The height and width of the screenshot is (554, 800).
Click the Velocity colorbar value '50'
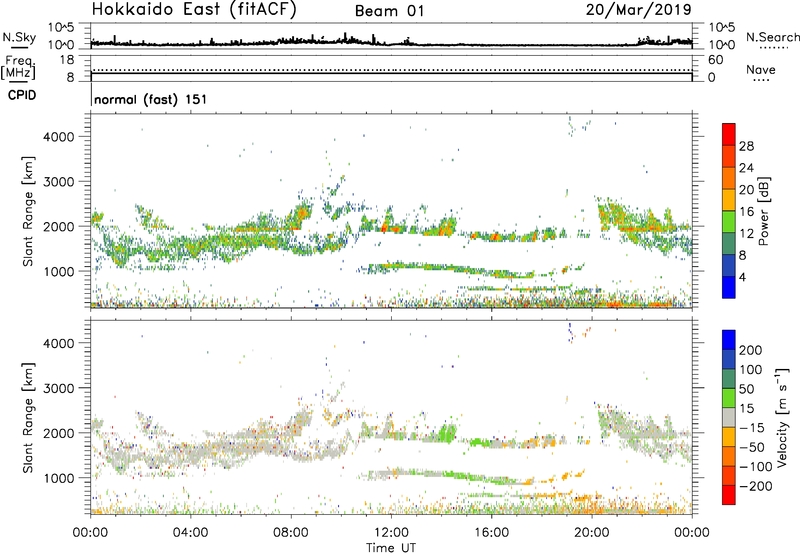pyautogui.click(x=746, y=389)
